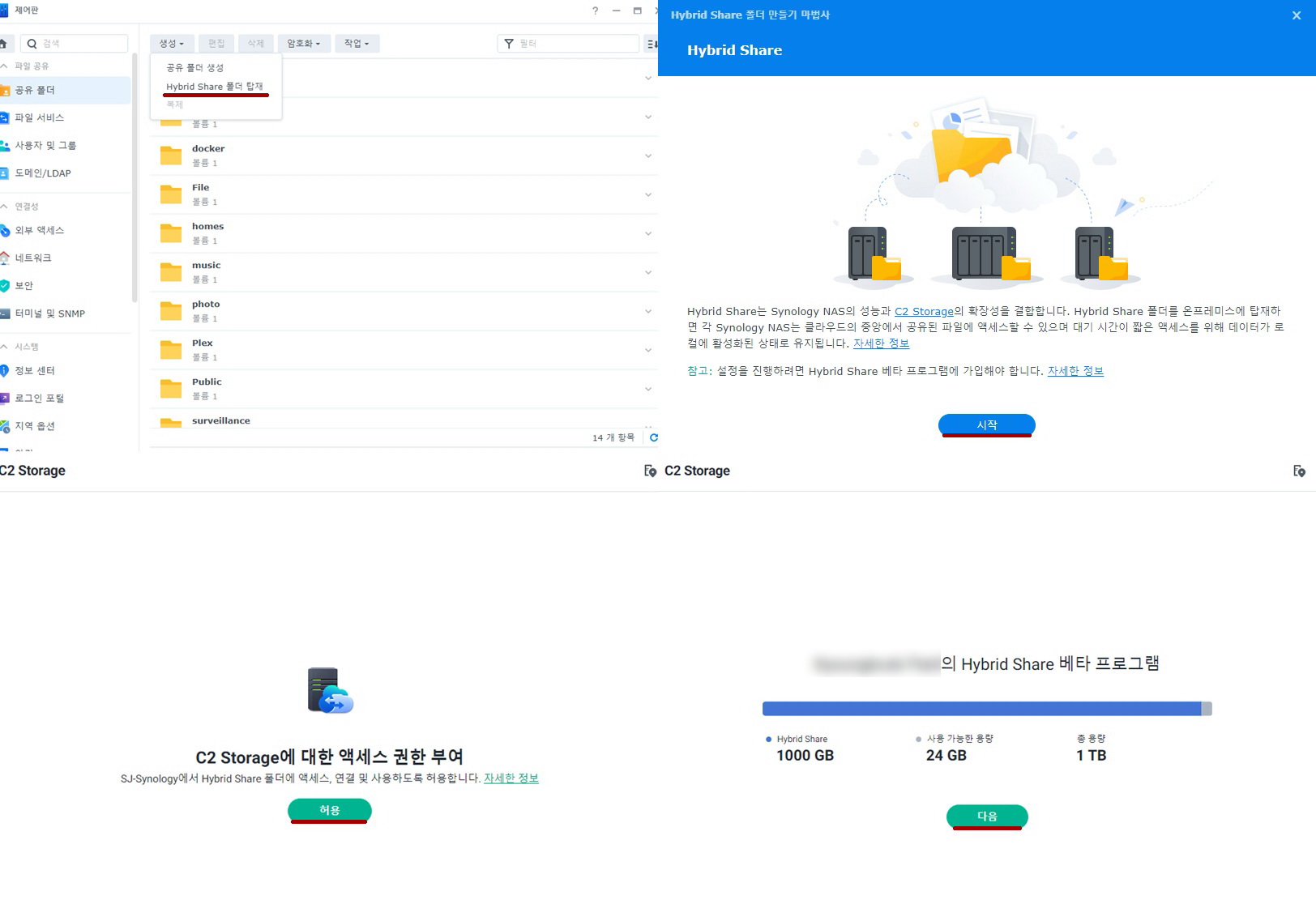Click the homes folder icon
The width and height of the screenshot is (1316, 904).
coord(171,233)
